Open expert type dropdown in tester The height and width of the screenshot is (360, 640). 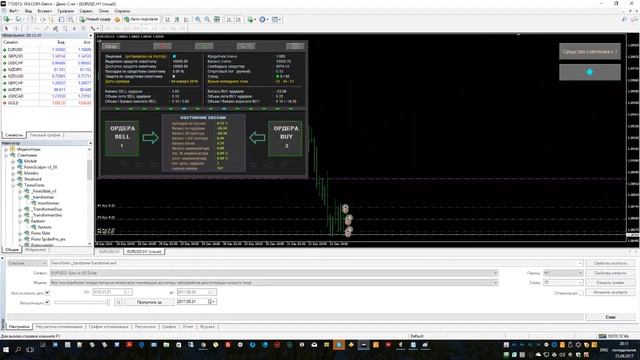27,263
